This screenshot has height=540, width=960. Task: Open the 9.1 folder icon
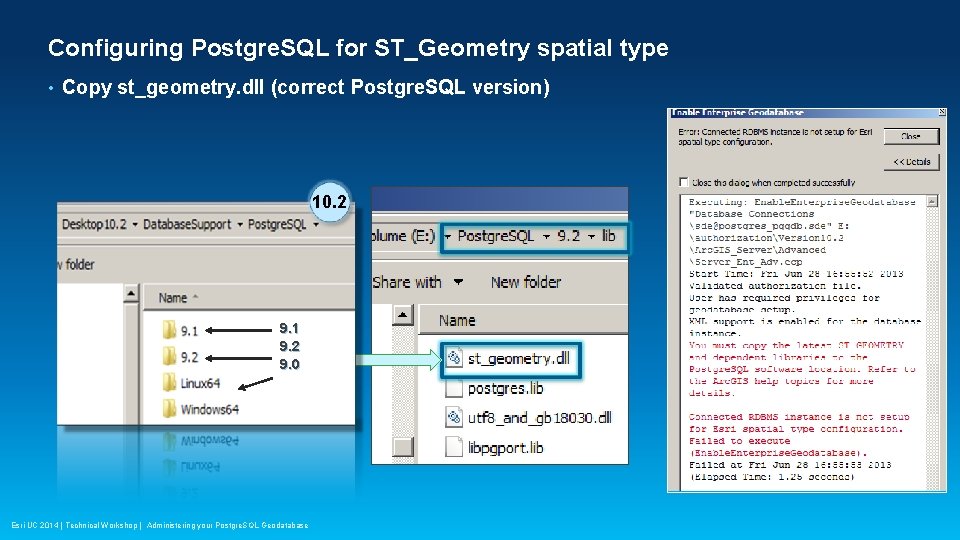coord(170,330)
